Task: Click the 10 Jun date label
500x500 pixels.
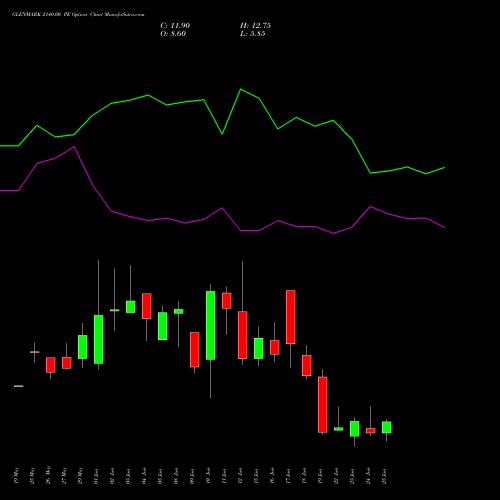Action: pyautogui.click(x=209, y=476)
